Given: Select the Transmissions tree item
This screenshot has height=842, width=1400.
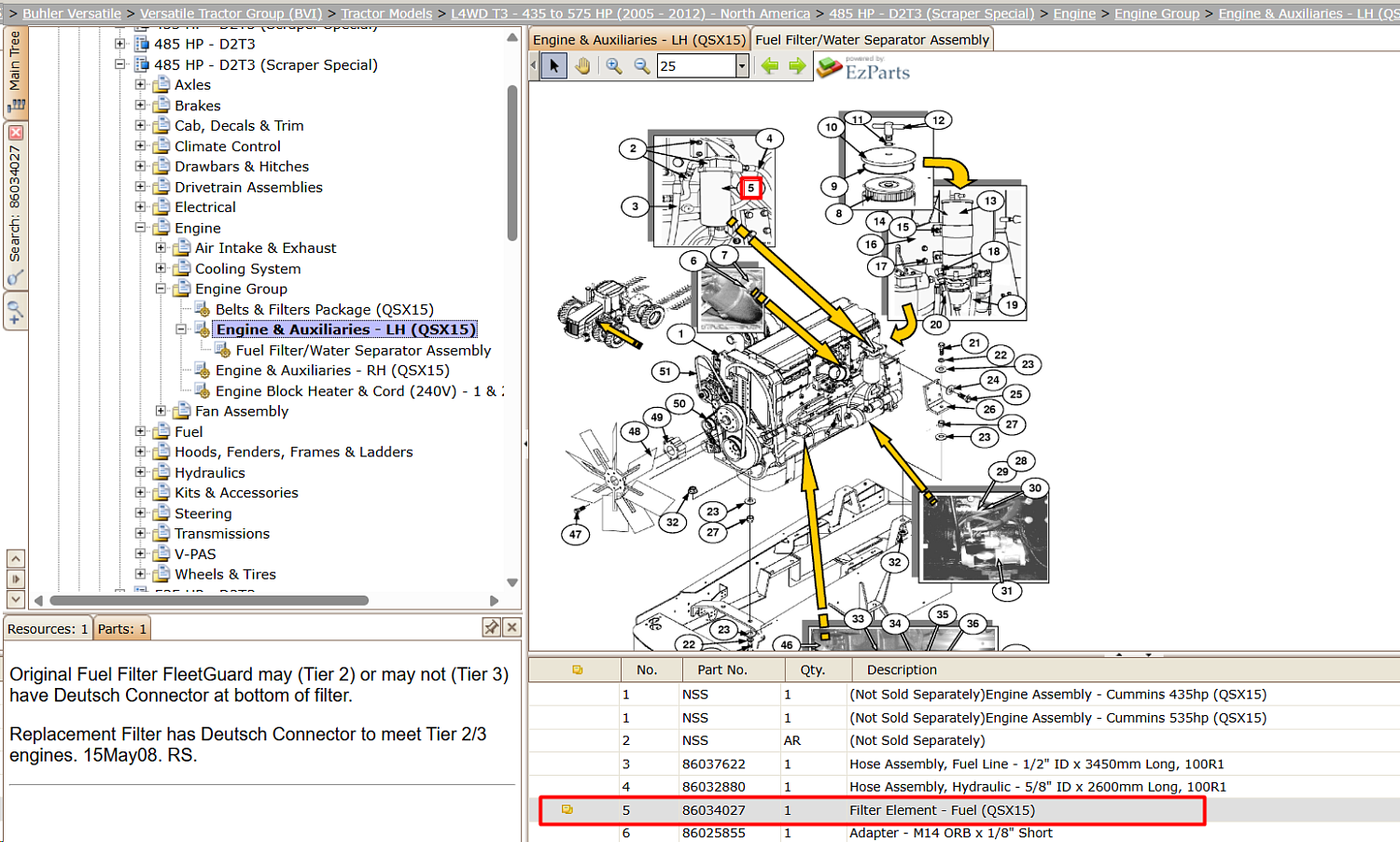Looking at the screenshot, I should pos(222,534).
